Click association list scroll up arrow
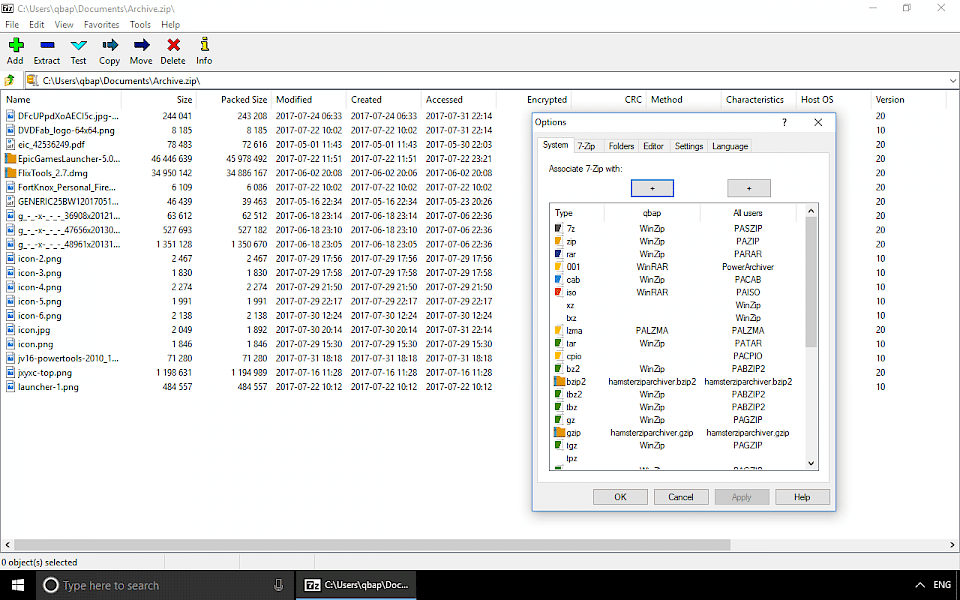The width and height of the screenshot is (960, 600). point(811,211)
